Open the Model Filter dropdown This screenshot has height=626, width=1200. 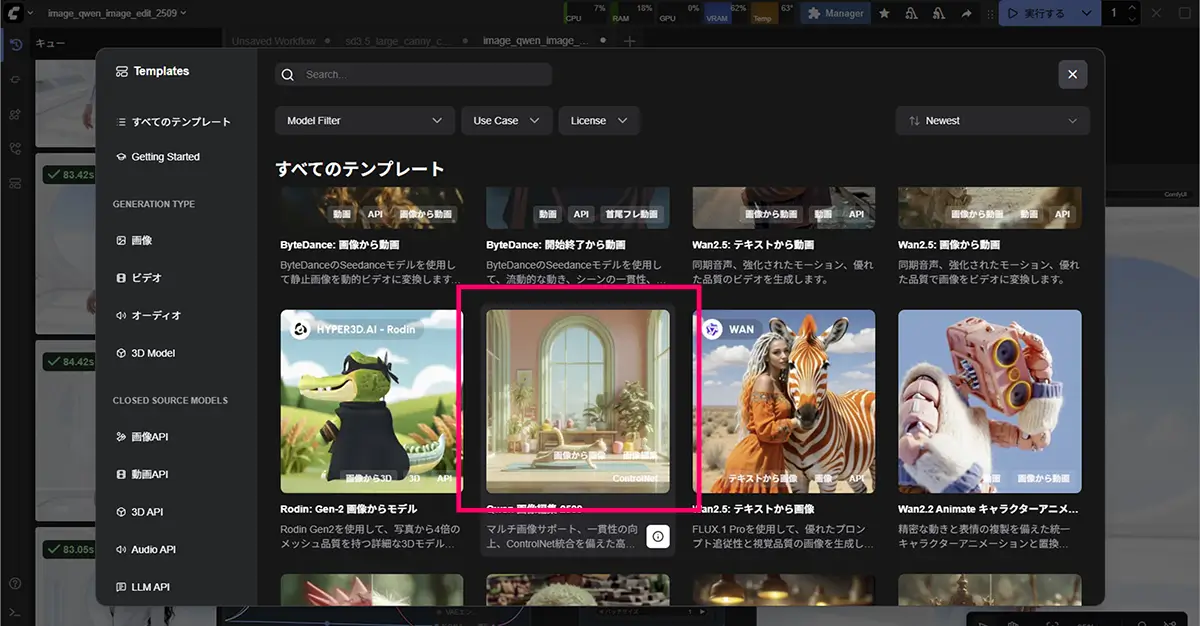pyautogui.click(x=364, y=120)
